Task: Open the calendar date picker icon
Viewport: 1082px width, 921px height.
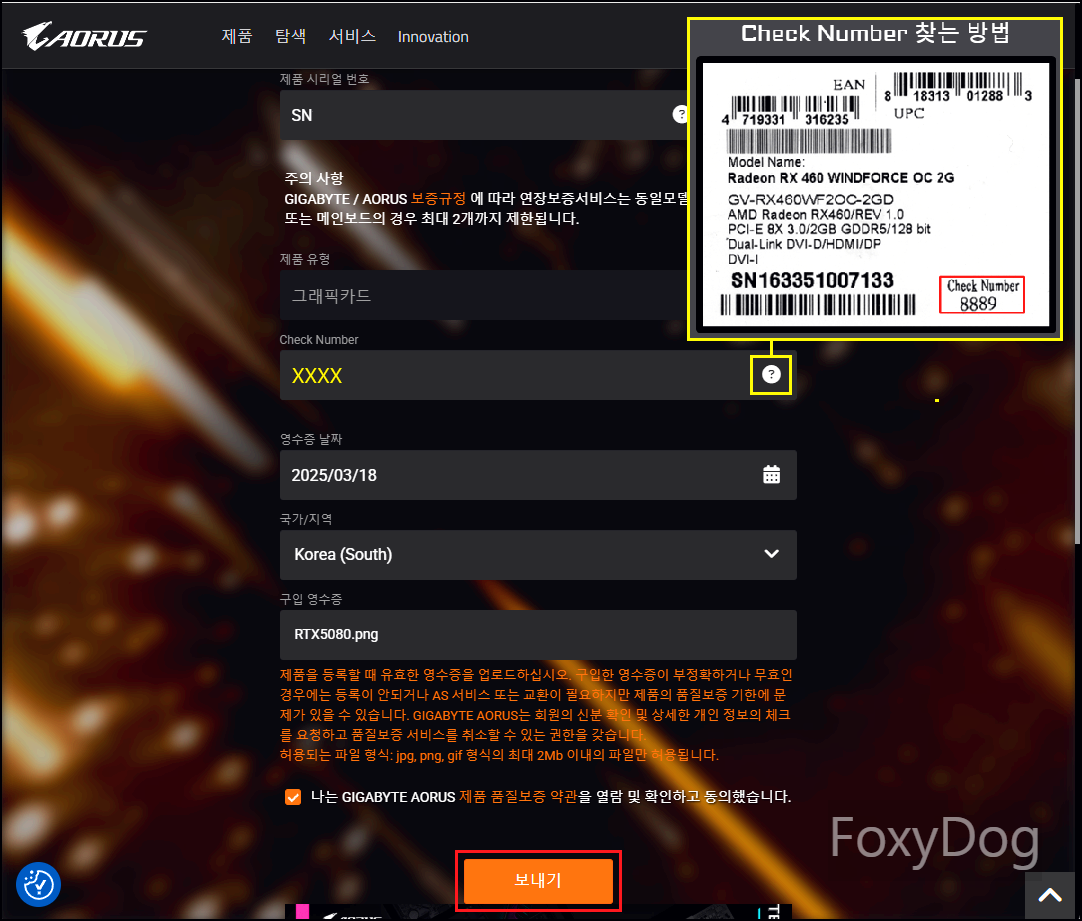Action: point(771,475)
